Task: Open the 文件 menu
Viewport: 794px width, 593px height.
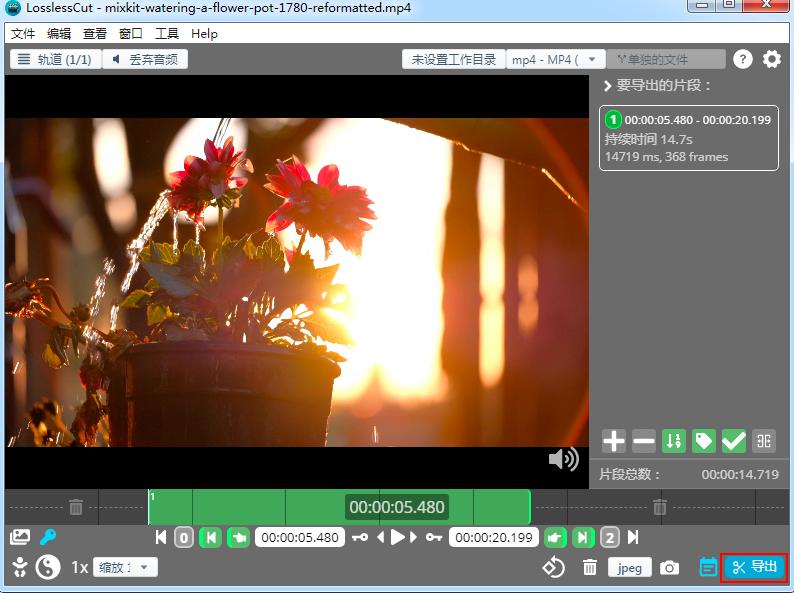Action: pos(22,33)
